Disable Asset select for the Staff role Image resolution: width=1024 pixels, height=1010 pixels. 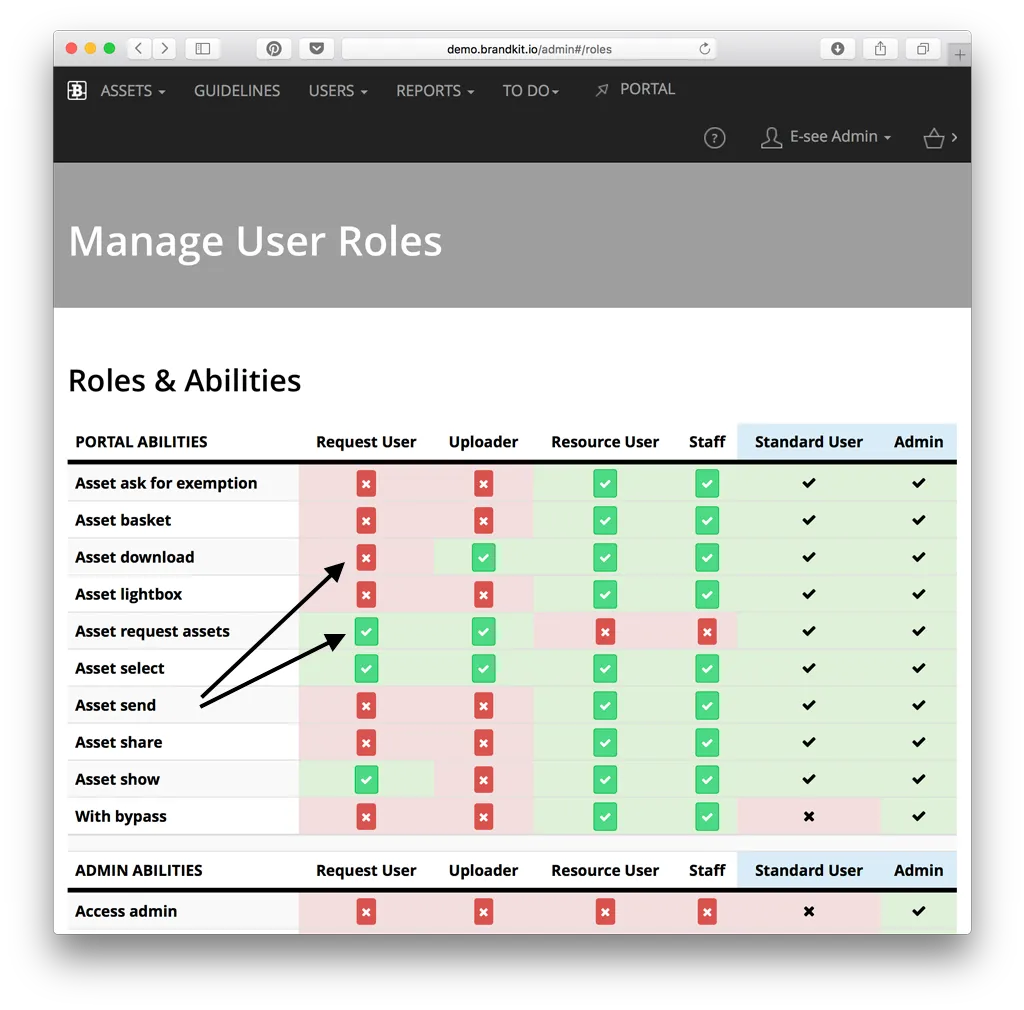point(707,668)
